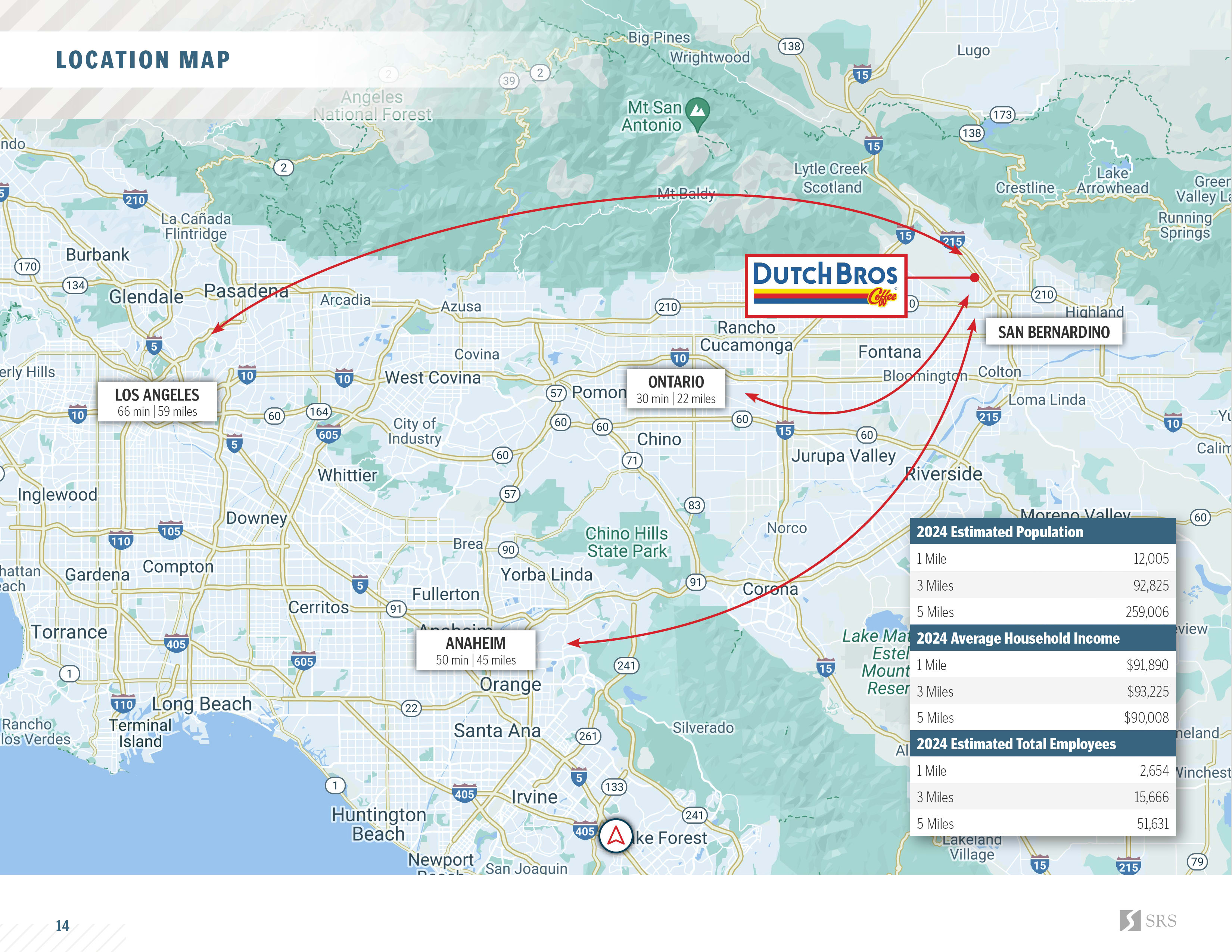Click the Interstate 605 shield near City of Industry
The image size is (1232, 952).
point(328,434)
